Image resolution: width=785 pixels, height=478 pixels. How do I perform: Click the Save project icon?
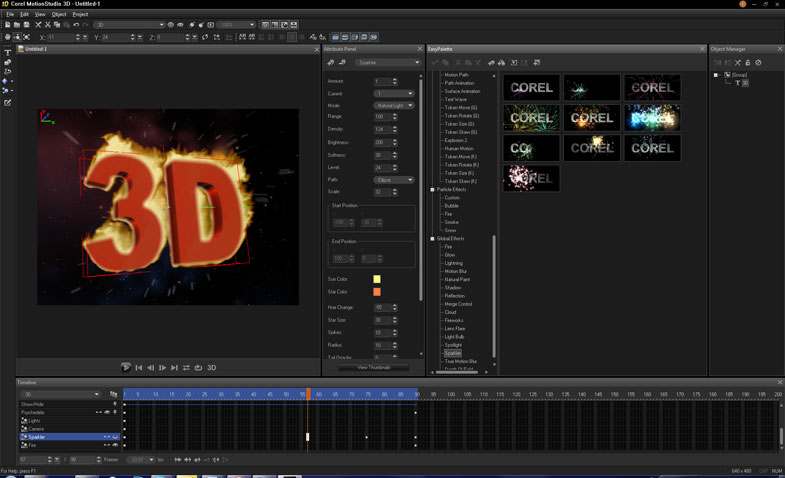coord(25,25)
